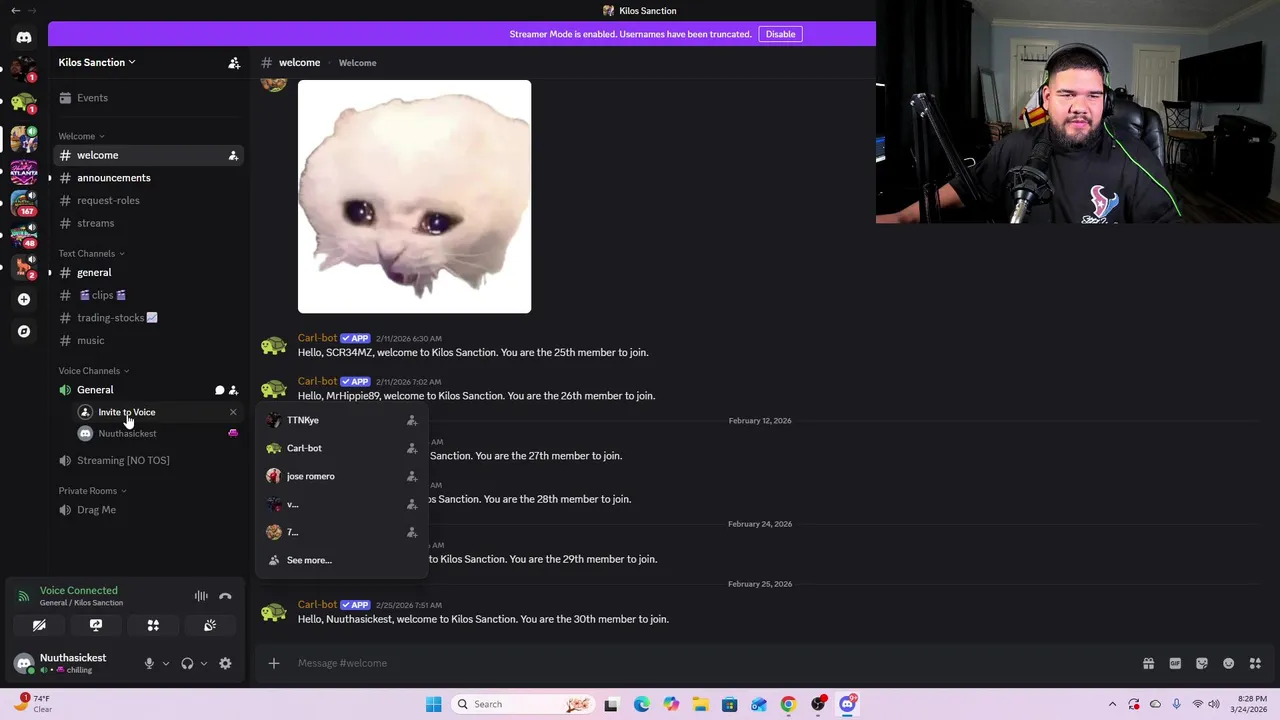Screen dimensions: 1280x720
Task: Share your screen button
Action: pyautogui.click(x=96, y=625)
